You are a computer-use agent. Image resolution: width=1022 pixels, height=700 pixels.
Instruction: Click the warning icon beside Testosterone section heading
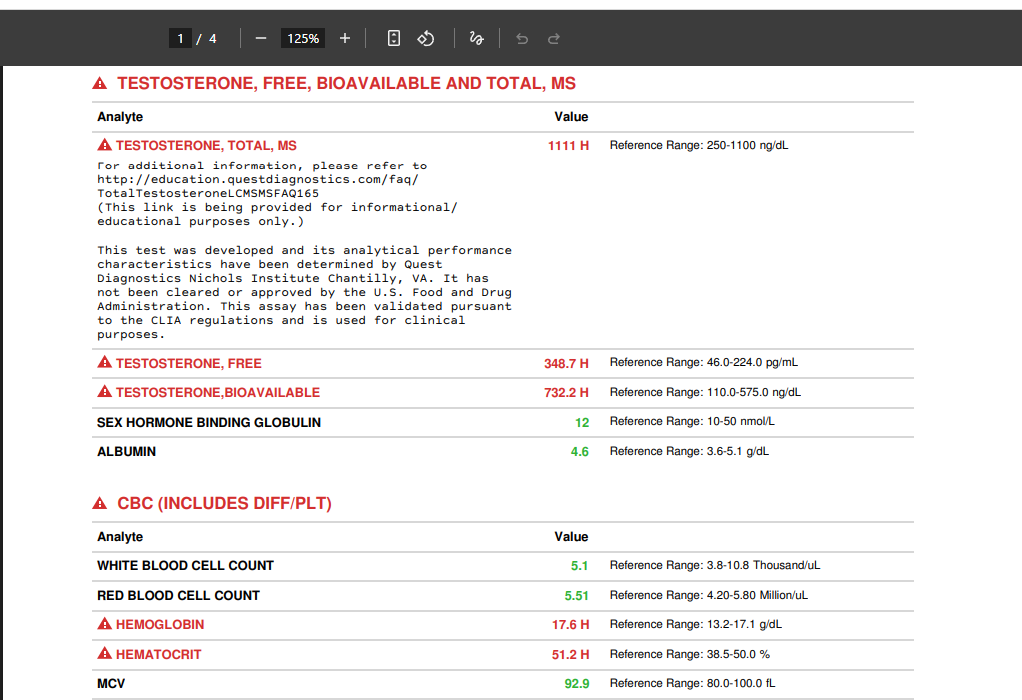100,83
